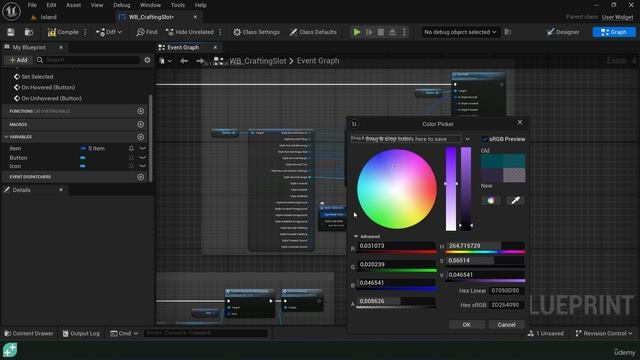640x360 pixels.
Task: Click the advance frame playback icon
Action: [x=369, y=32]
